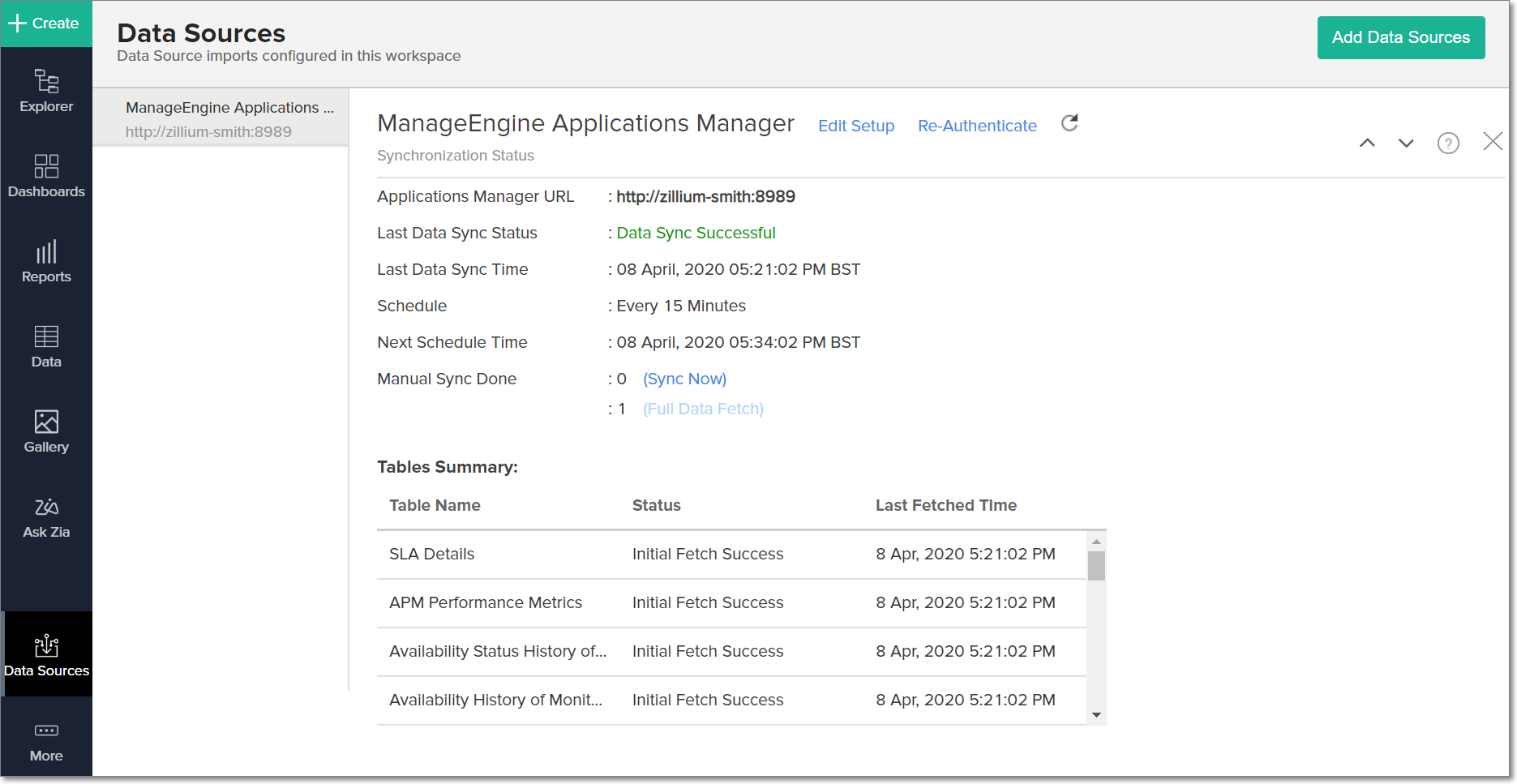
Task: Go to Dashboards in sidebar
Action: point(46,176)
